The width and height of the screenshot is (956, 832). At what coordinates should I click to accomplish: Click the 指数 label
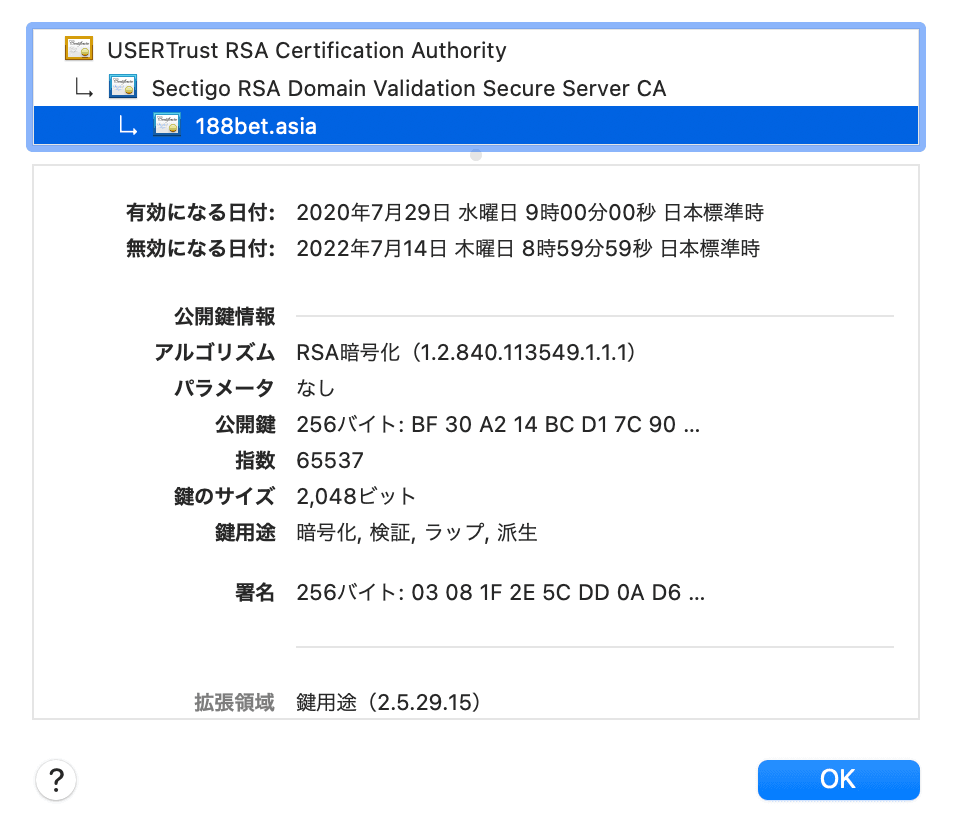tap(255, 460)
